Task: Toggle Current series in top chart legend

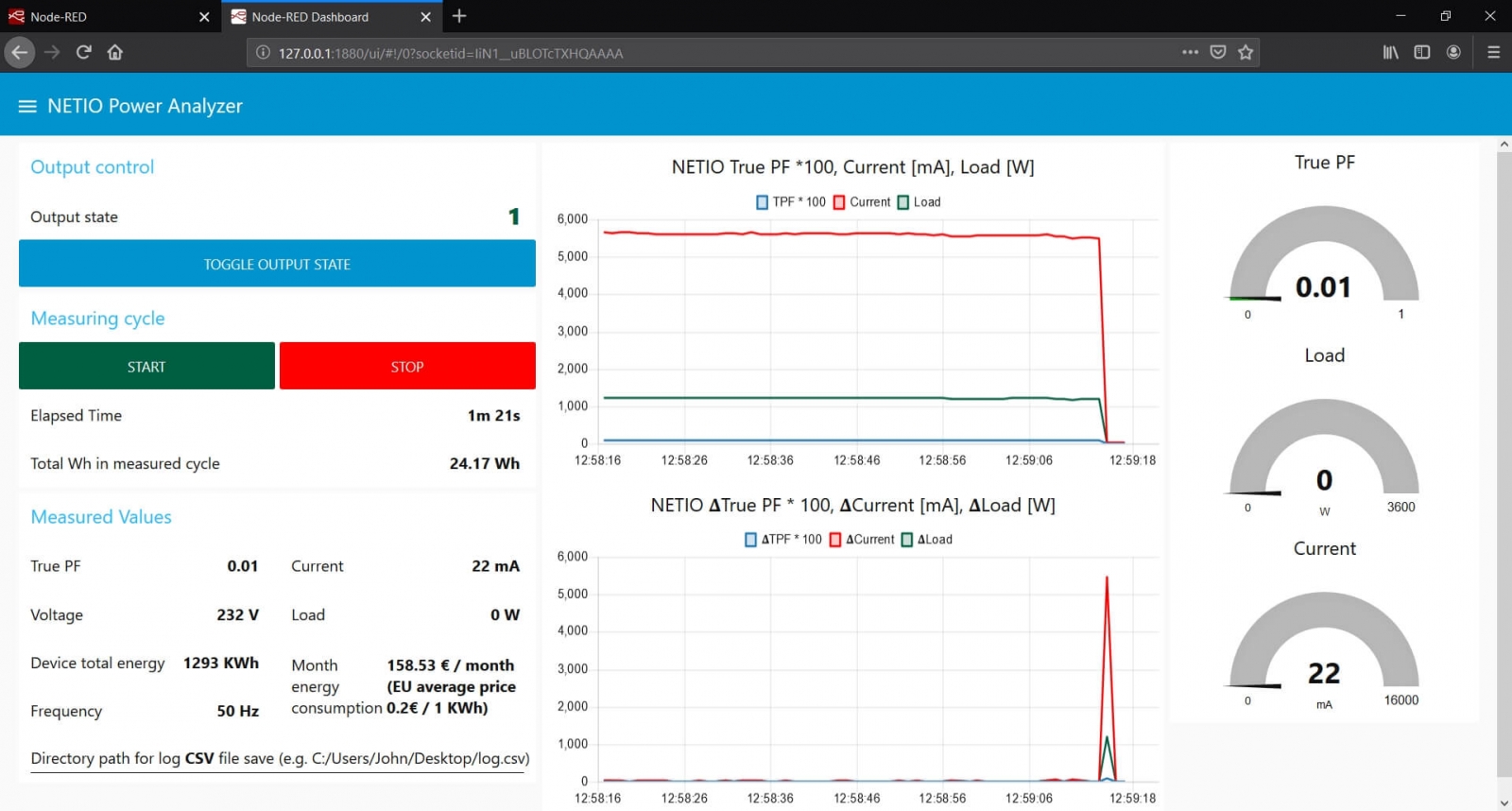Action: coord(862,202)
